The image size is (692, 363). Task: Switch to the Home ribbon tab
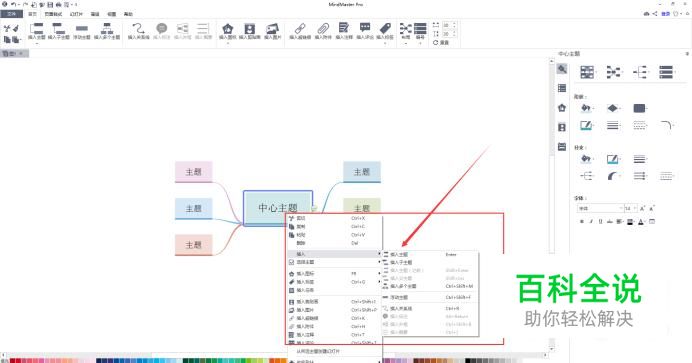tap(32, 14)
